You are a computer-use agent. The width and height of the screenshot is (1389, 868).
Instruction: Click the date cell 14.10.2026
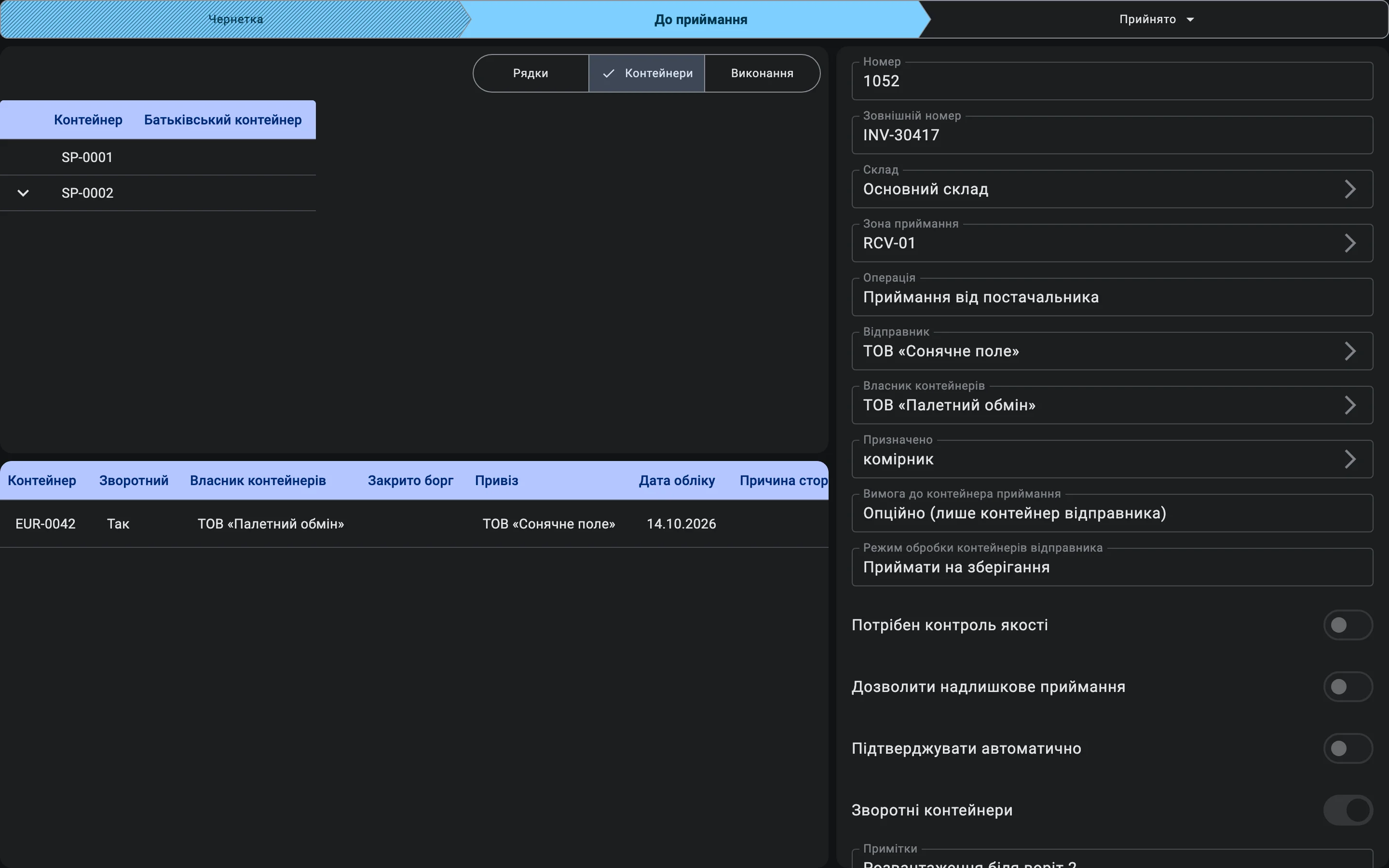click(x=681, y=524)
